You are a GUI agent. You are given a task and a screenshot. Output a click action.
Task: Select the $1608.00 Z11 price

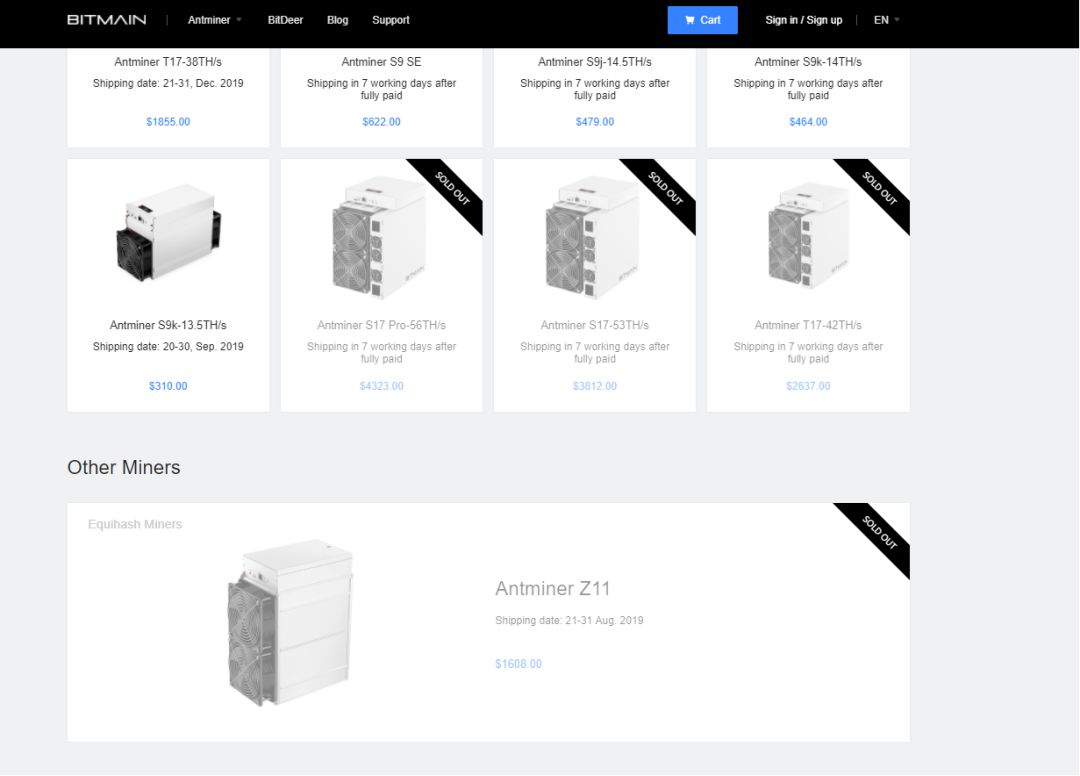pos(519,664)
